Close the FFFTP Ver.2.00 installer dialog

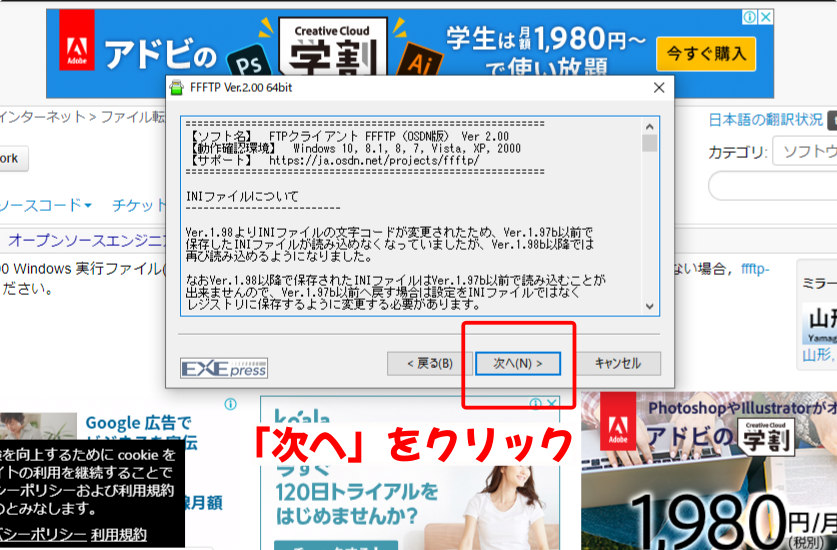[659, 88]
